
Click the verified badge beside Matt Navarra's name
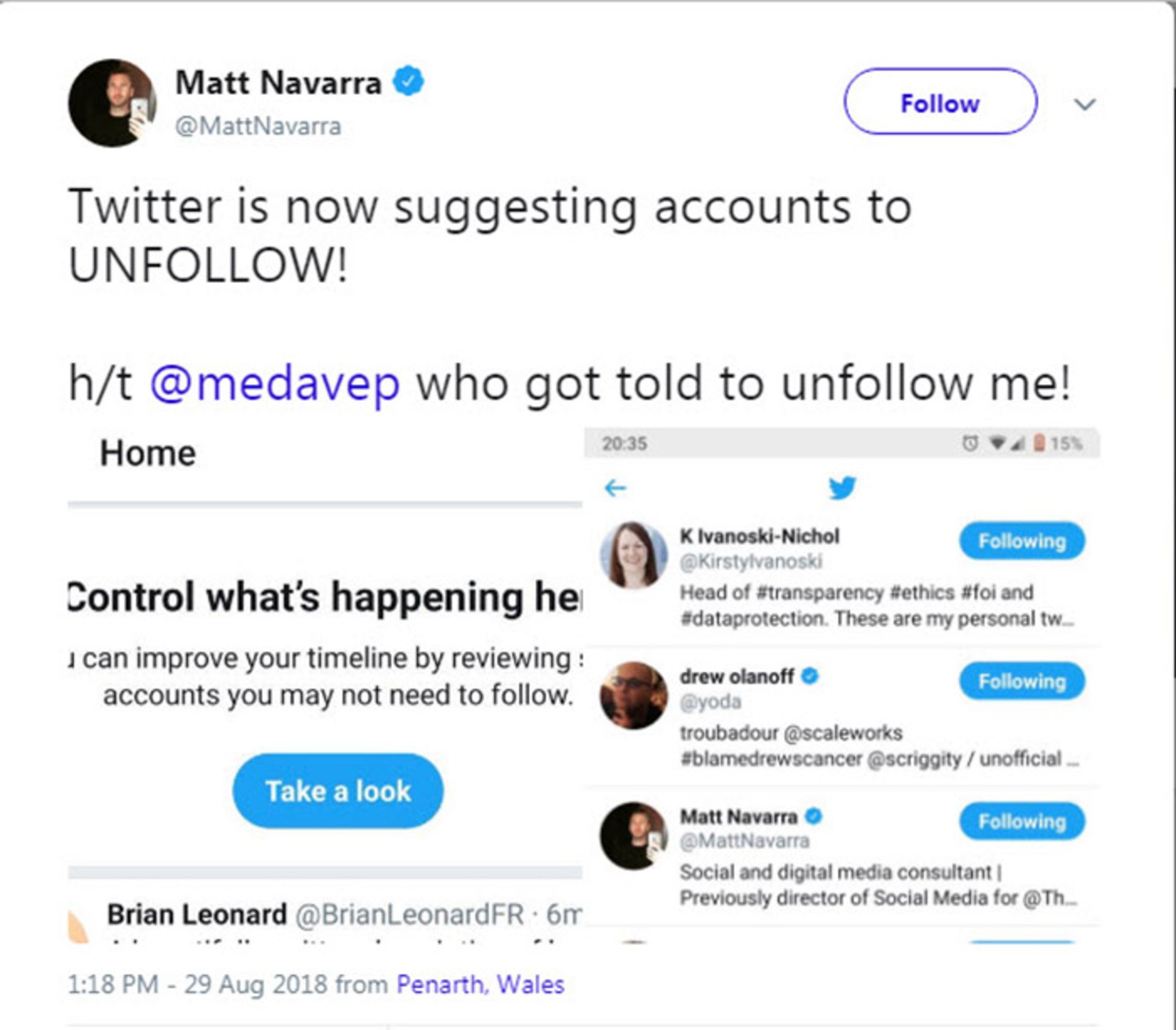[409, 81]
